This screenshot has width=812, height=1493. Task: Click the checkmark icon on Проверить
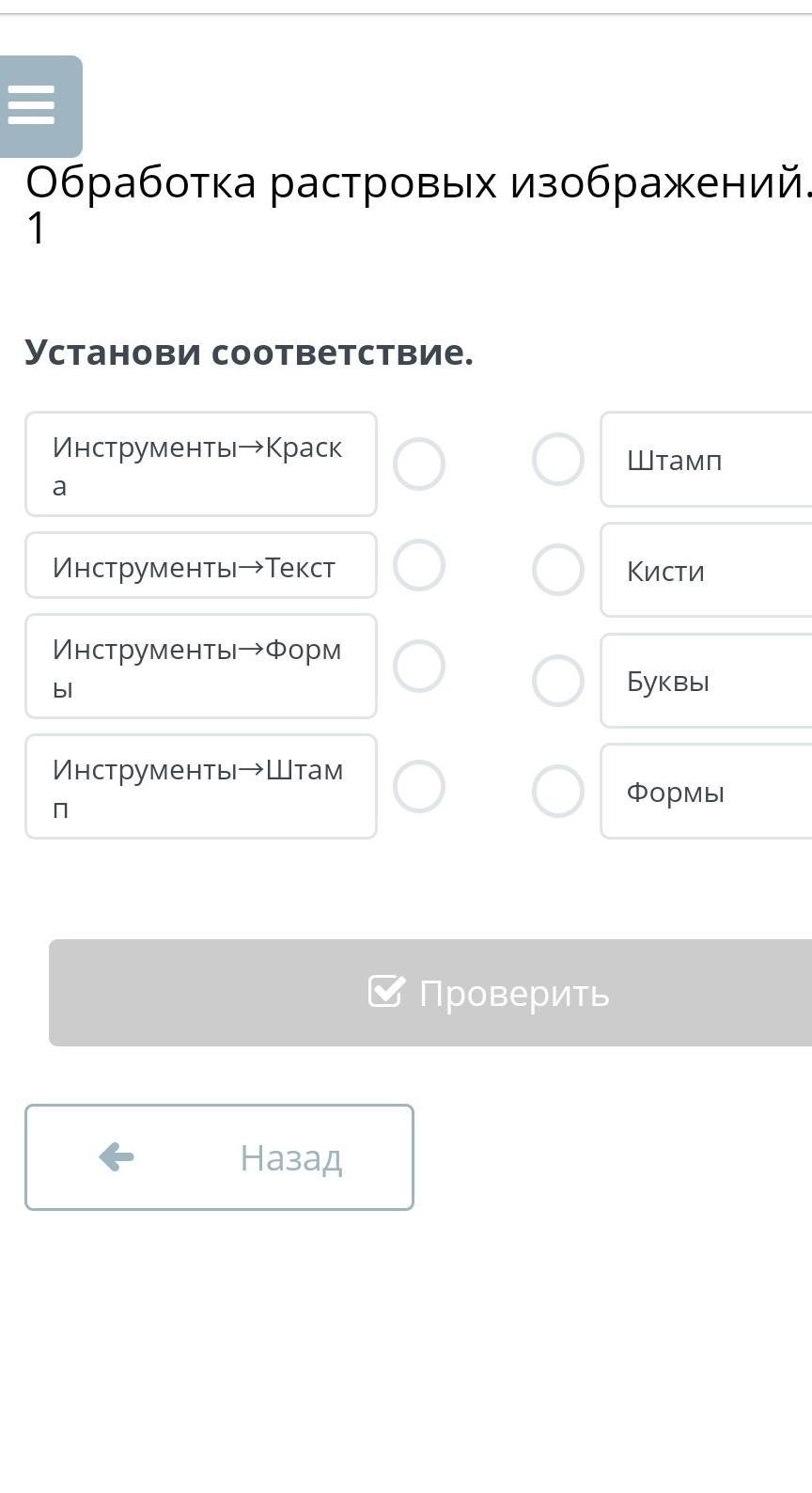point(386,991)
